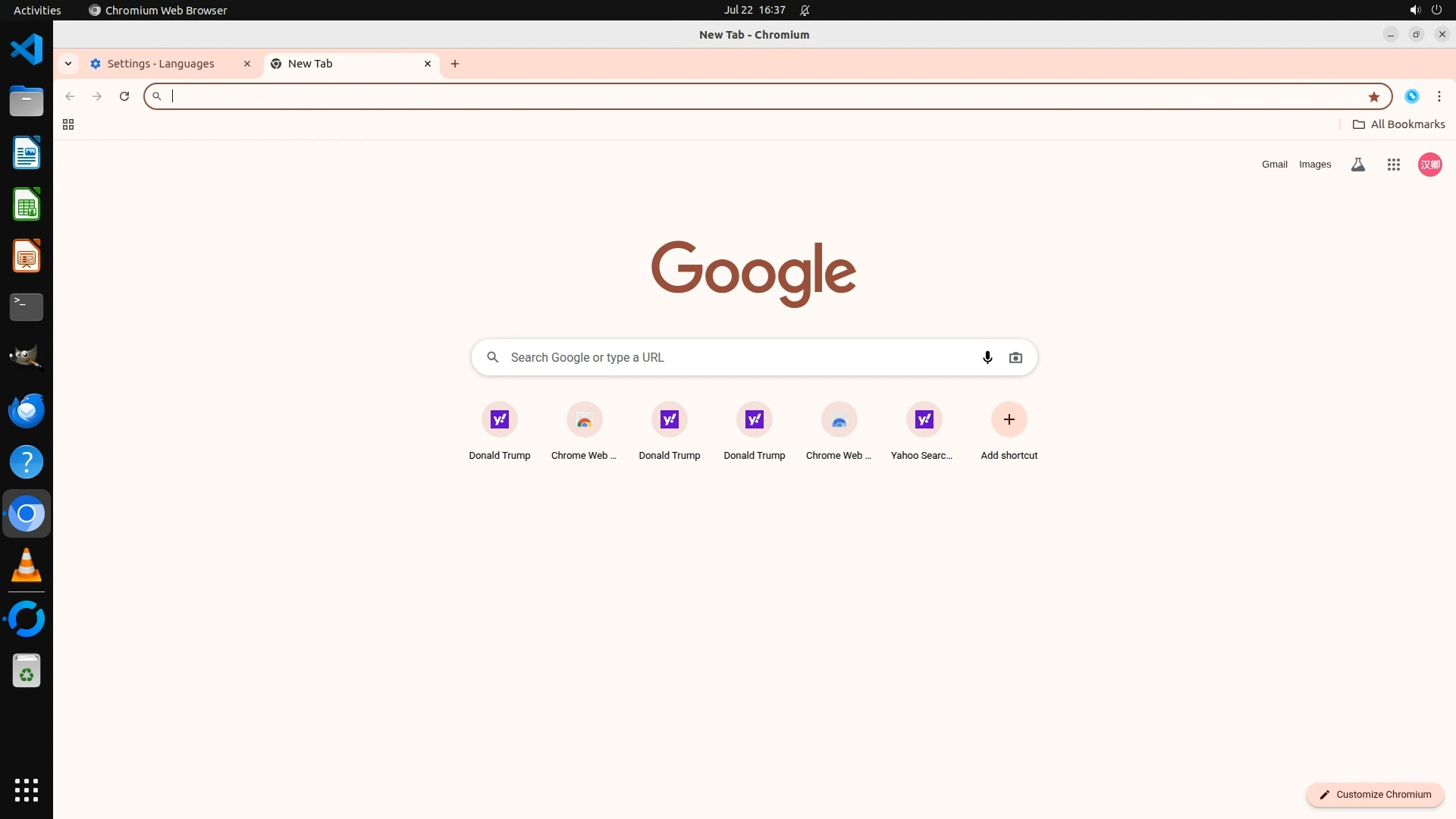Switch to Settings - Languages tab
This screenshot has height=819, width=1456.
(x=161, y=64)
